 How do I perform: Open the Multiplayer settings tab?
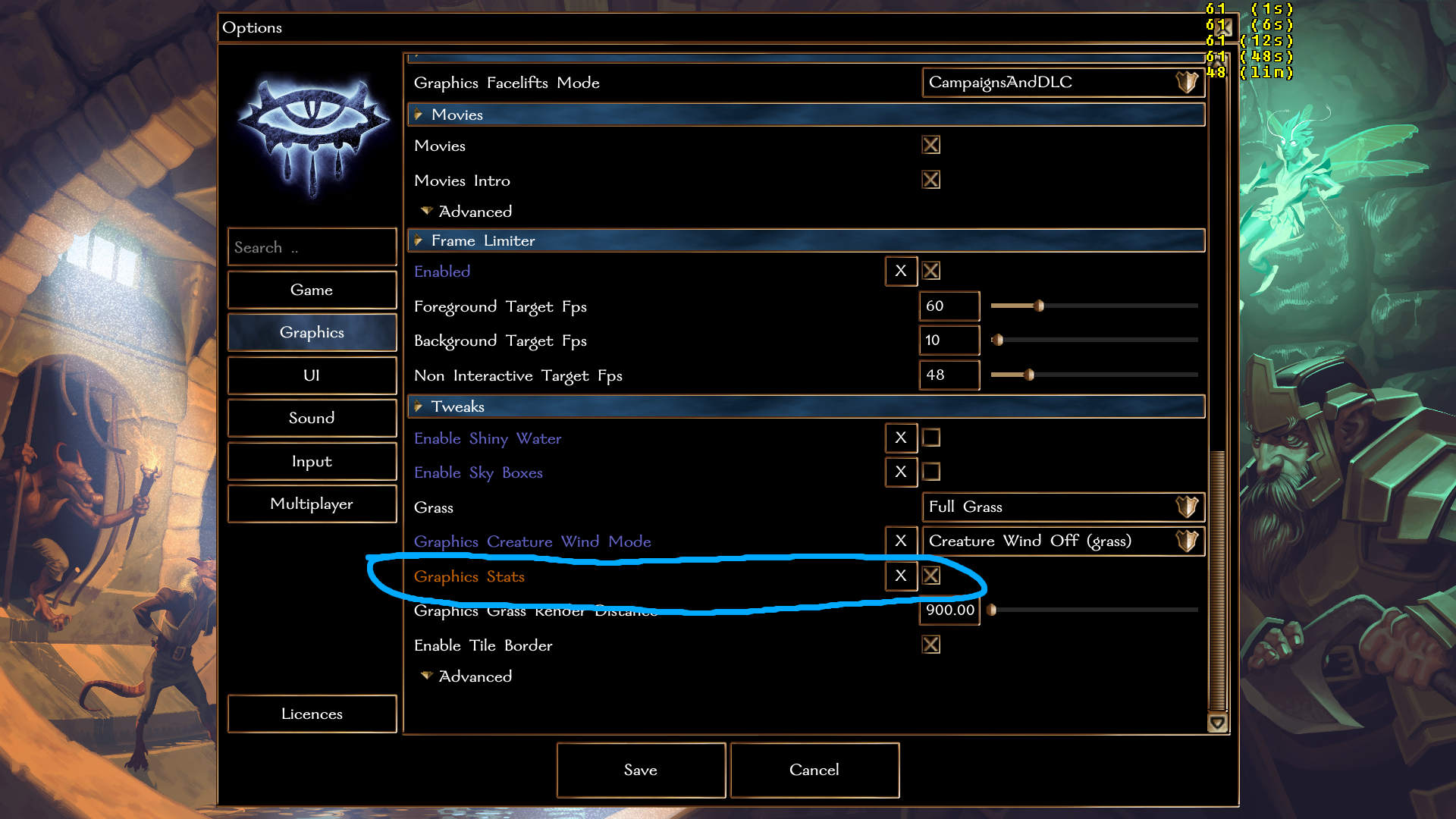tap(312, 504)
